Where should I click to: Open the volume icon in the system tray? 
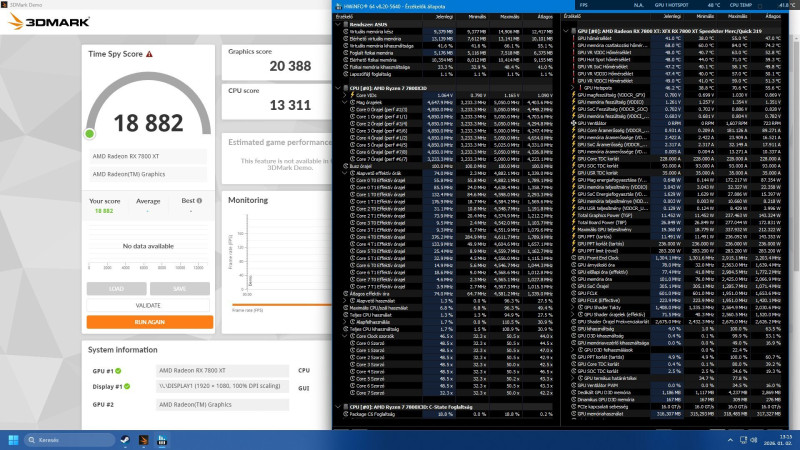[x=754, y=440]
